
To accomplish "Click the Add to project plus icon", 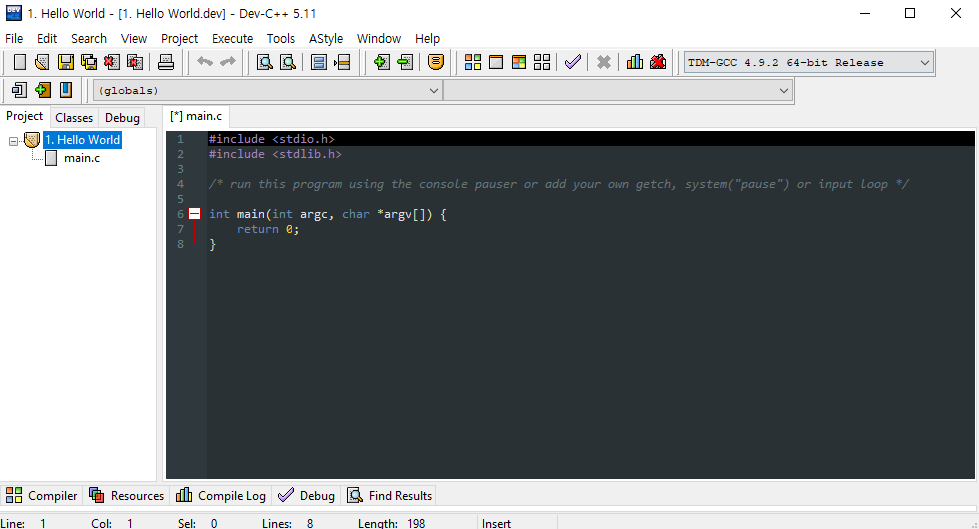I will click(x=381, y=62).
